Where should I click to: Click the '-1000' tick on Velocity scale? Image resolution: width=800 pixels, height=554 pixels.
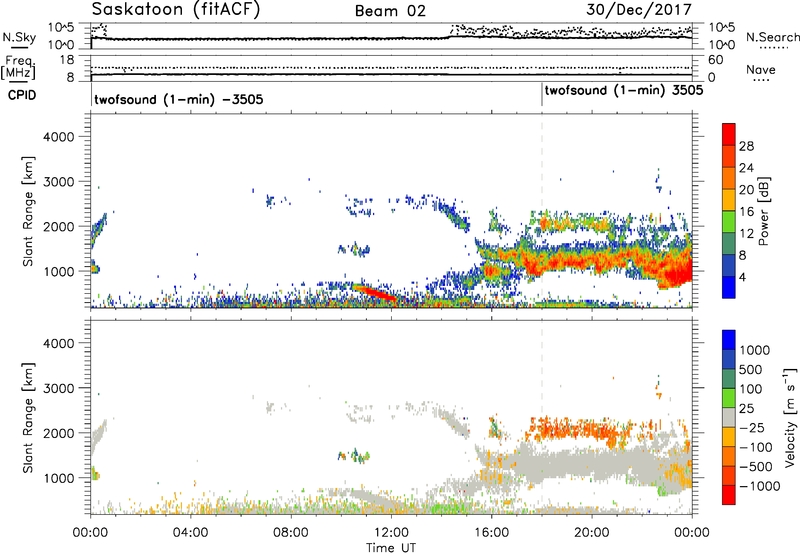point(760,486)
